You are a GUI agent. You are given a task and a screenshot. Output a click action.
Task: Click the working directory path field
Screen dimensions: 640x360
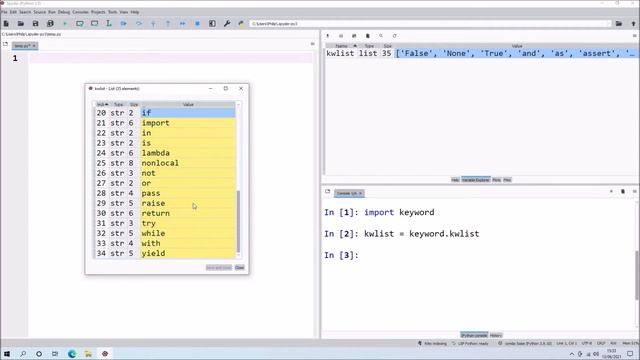430,24
